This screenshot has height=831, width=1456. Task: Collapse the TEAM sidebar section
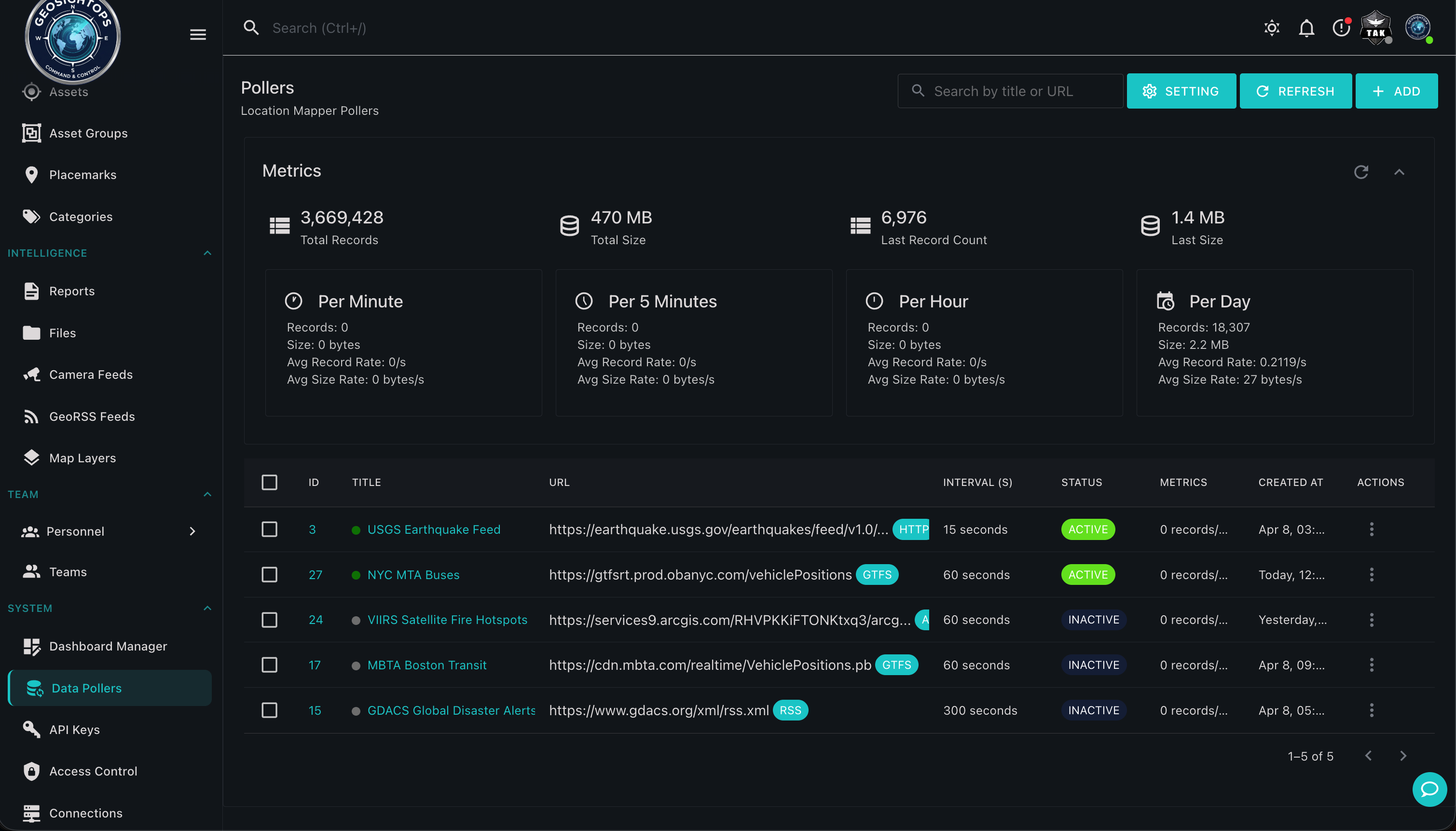[207, 494]
